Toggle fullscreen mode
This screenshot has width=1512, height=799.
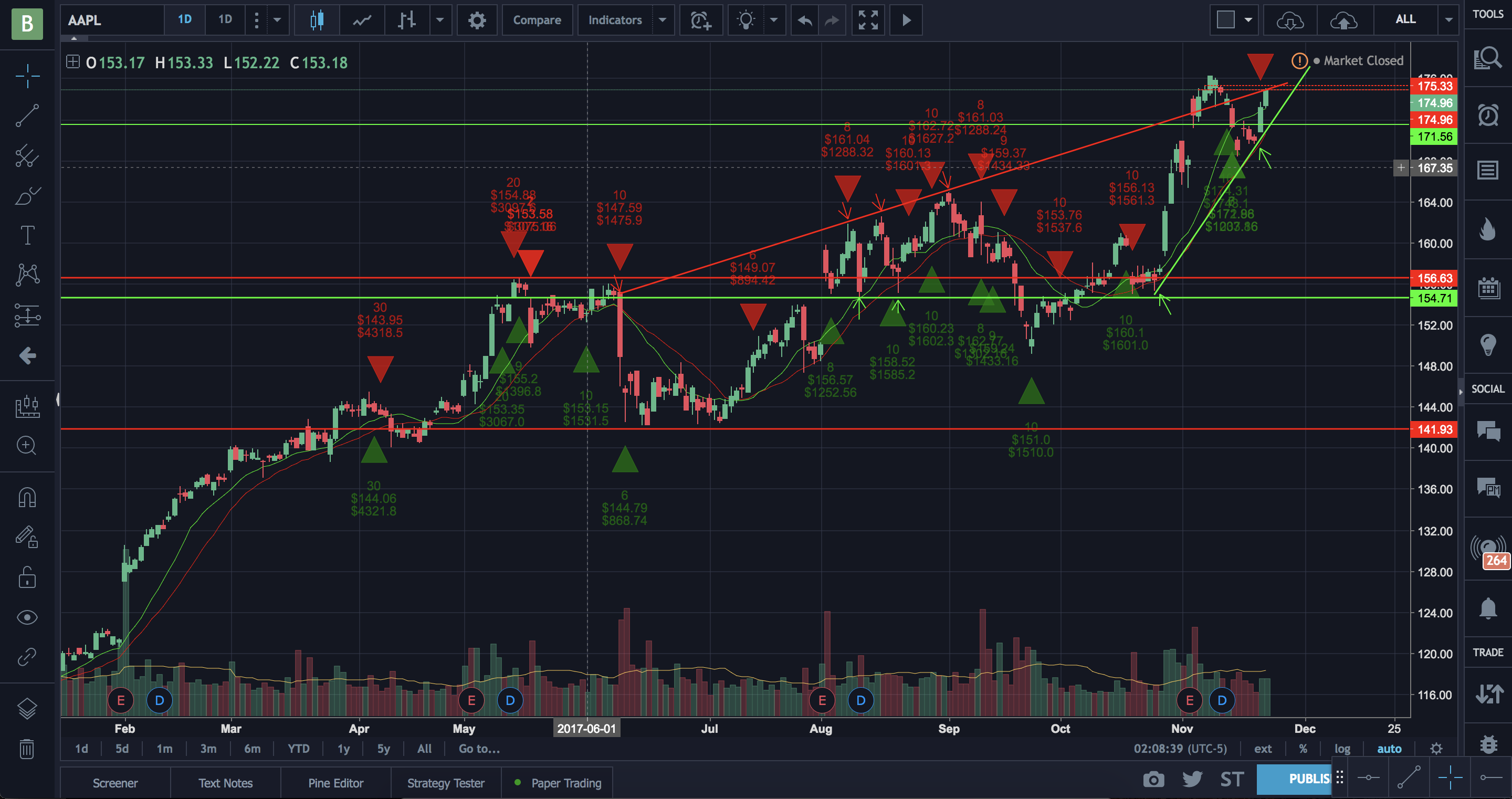(868, 20)
